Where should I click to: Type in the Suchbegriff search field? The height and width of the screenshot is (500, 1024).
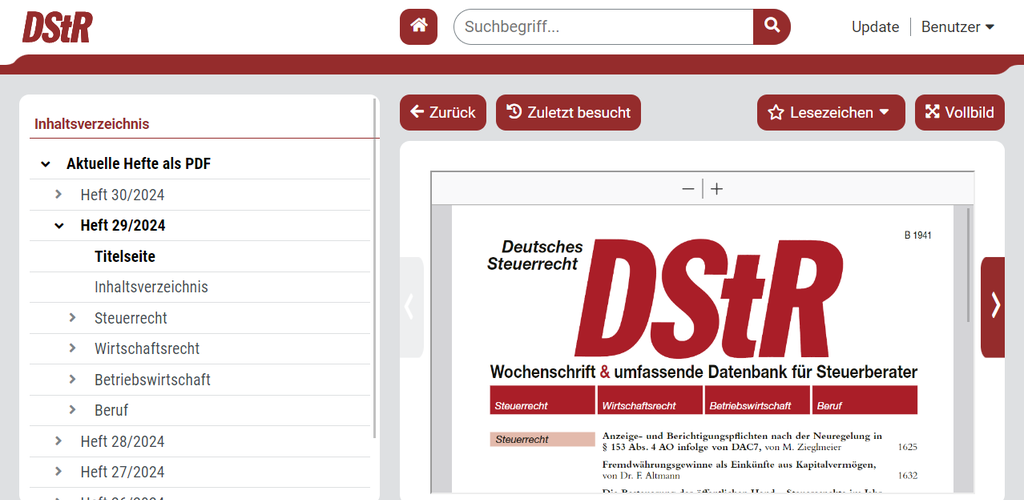(603, 27)
